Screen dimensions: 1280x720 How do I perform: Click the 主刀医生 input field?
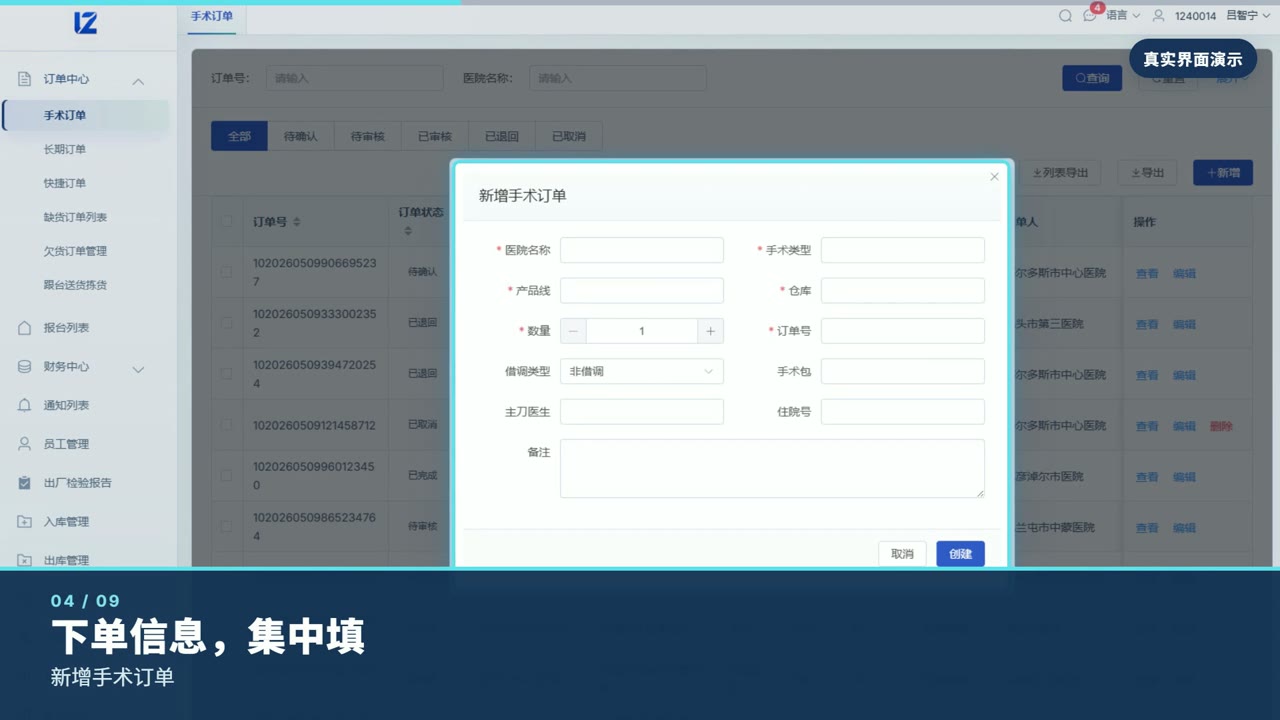click(642, 411)
